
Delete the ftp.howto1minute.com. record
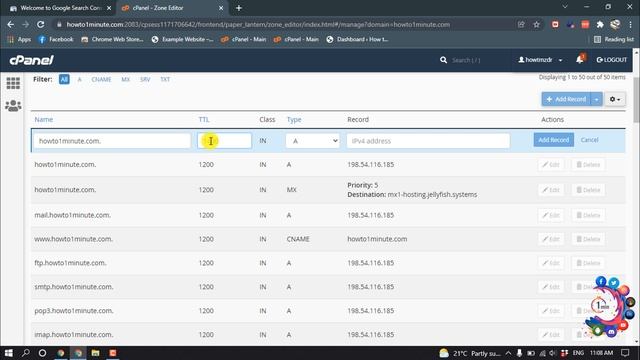point(588,263)
